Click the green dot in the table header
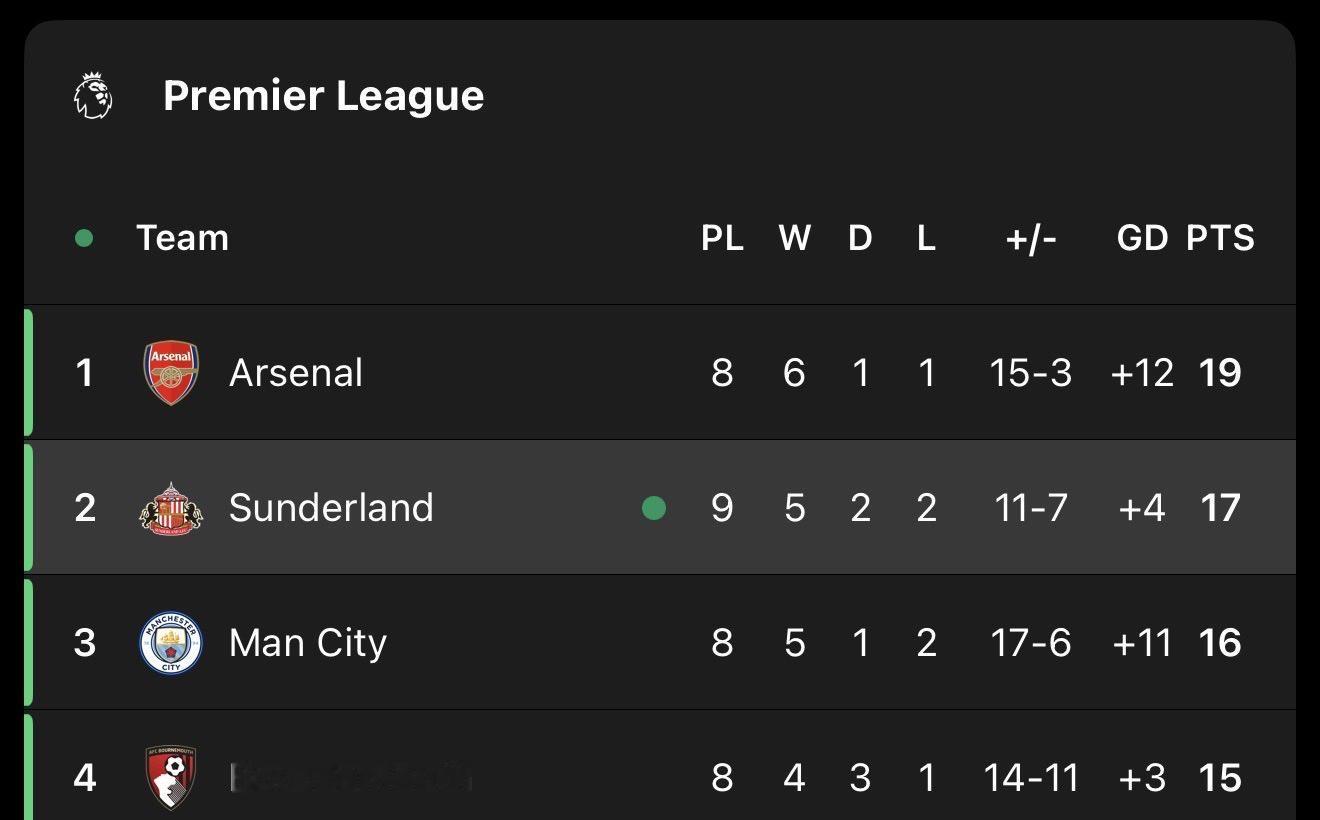 tap(84, 238)
